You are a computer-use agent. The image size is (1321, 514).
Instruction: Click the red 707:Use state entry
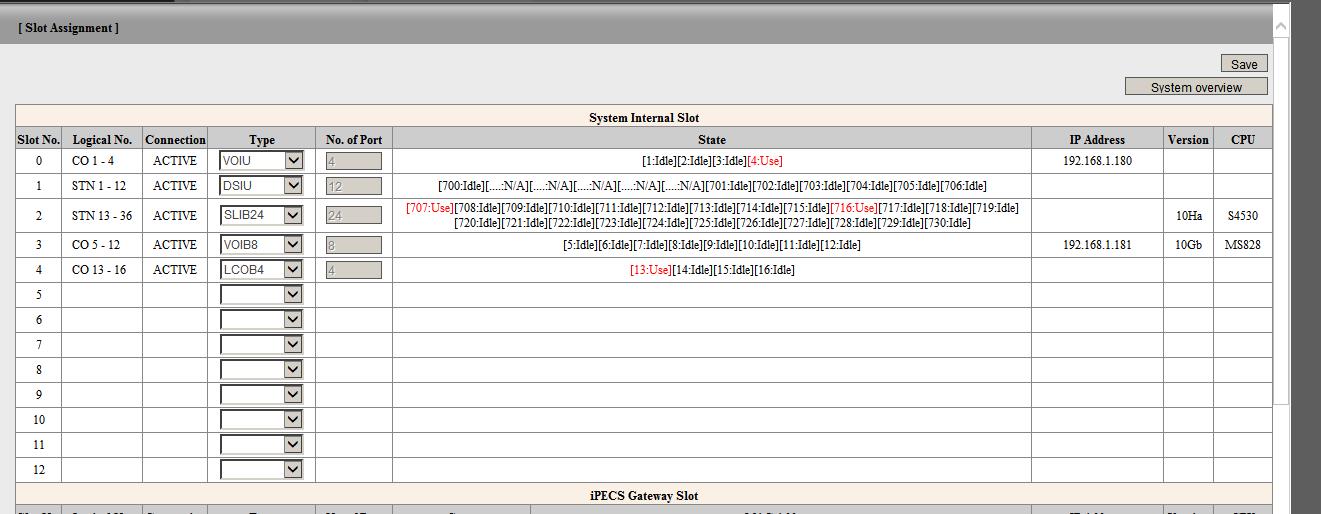coord(429,208)
